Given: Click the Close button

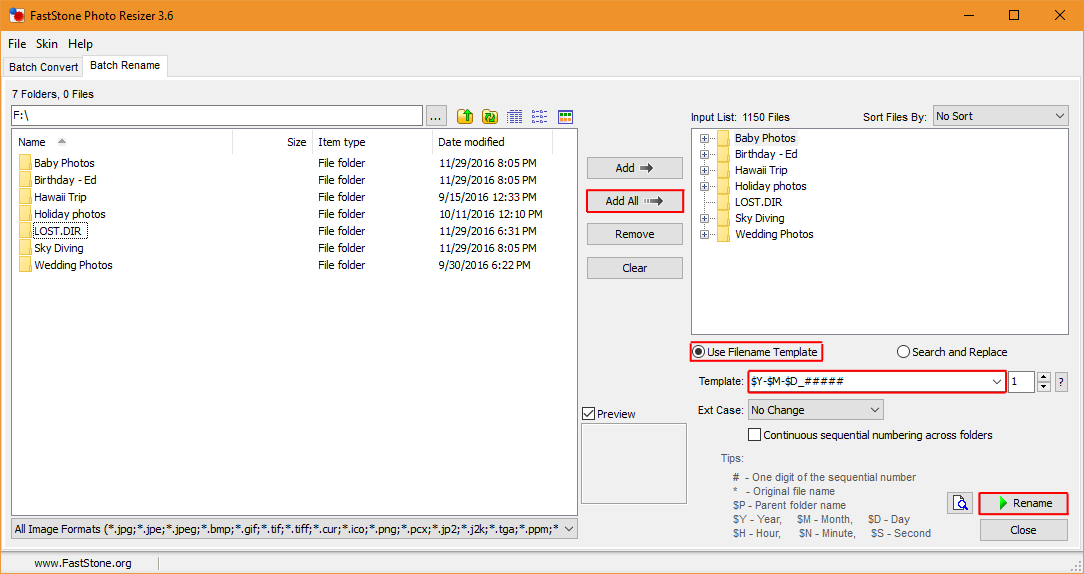Looking at the screenshot, I should click(x=1024, y=530).
